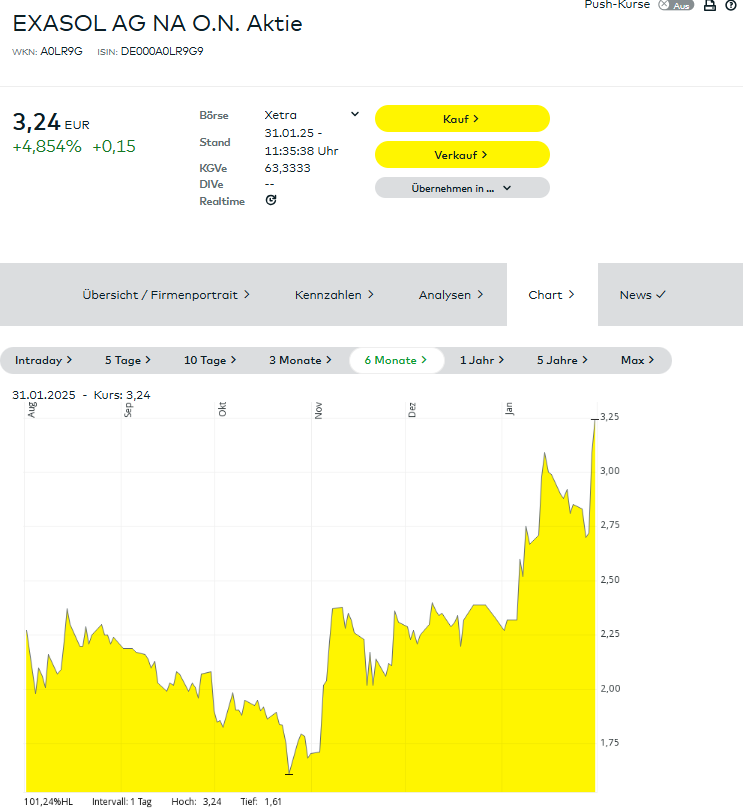The image size is (743, 811).
Task: Toggle the Push-Kurse switch
Action: point(675,5)
